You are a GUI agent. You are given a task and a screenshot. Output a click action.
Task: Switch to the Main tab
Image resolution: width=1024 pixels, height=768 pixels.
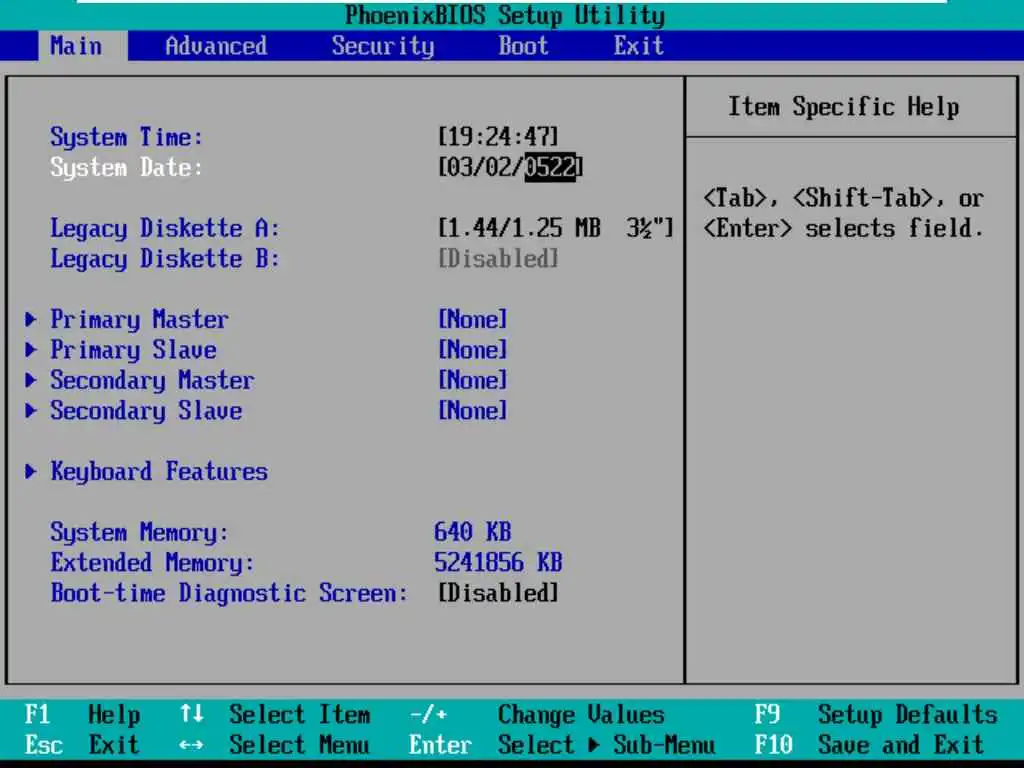(82, 46)
